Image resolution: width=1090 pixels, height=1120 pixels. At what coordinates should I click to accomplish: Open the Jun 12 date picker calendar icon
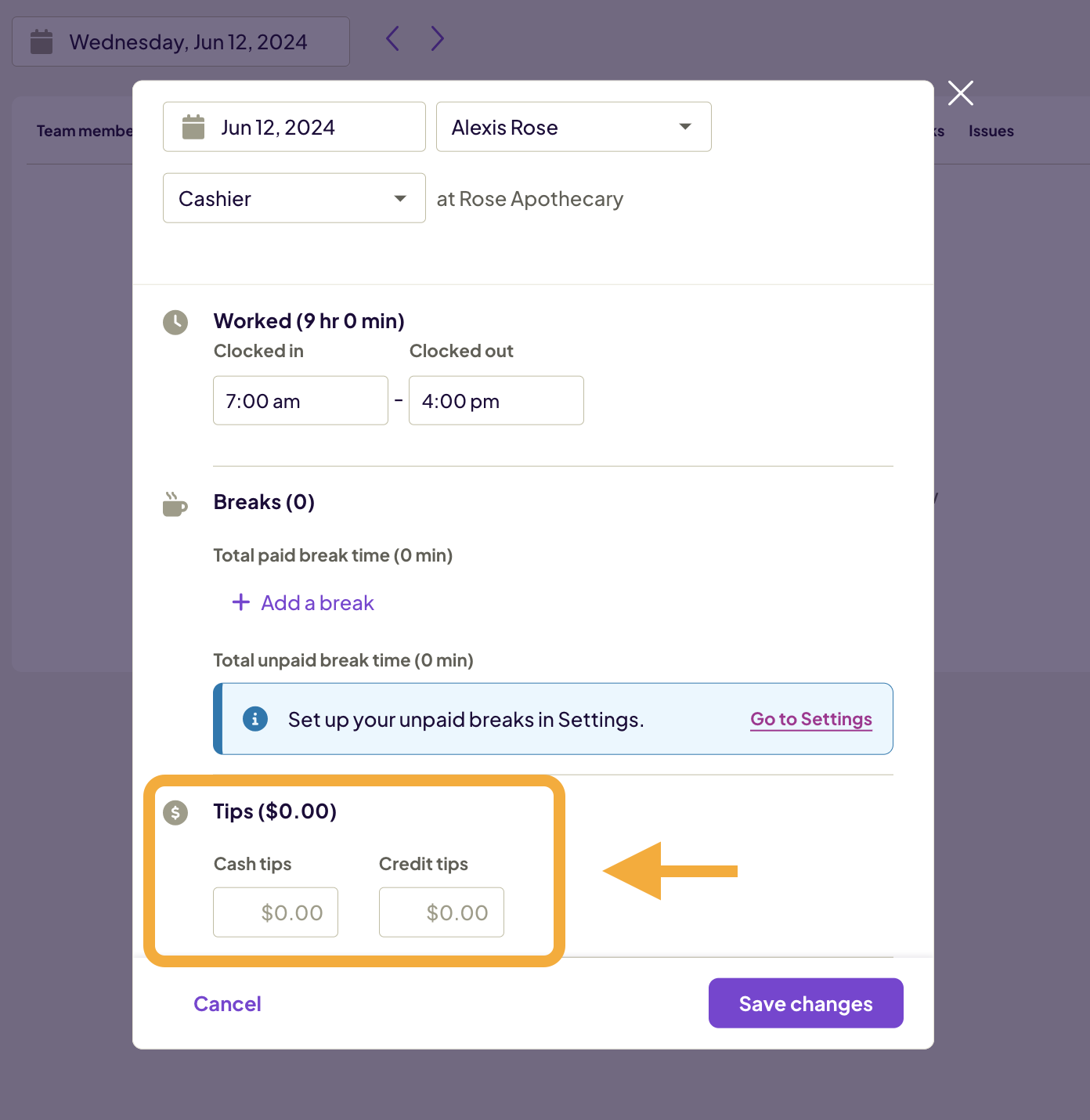(192, 126)
